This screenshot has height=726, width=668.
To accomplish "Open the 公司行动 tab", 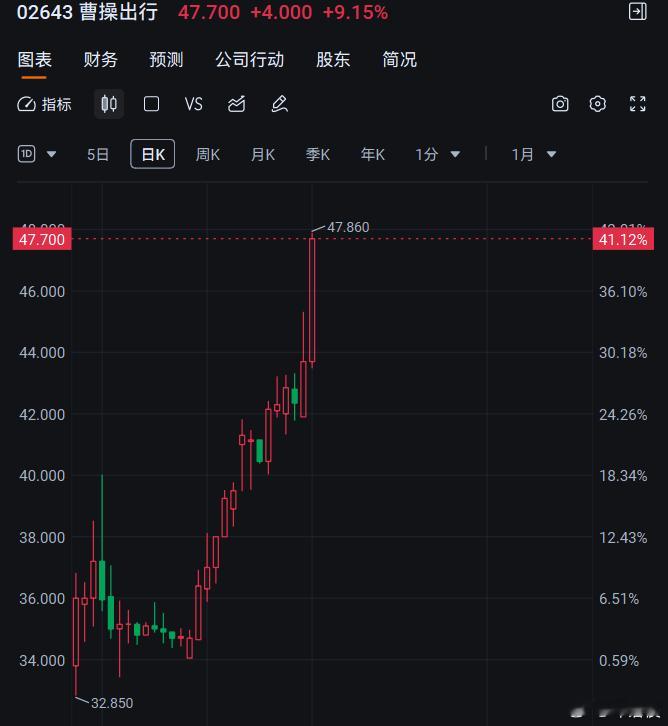I will pyautogui.click(x=250, y=60).
